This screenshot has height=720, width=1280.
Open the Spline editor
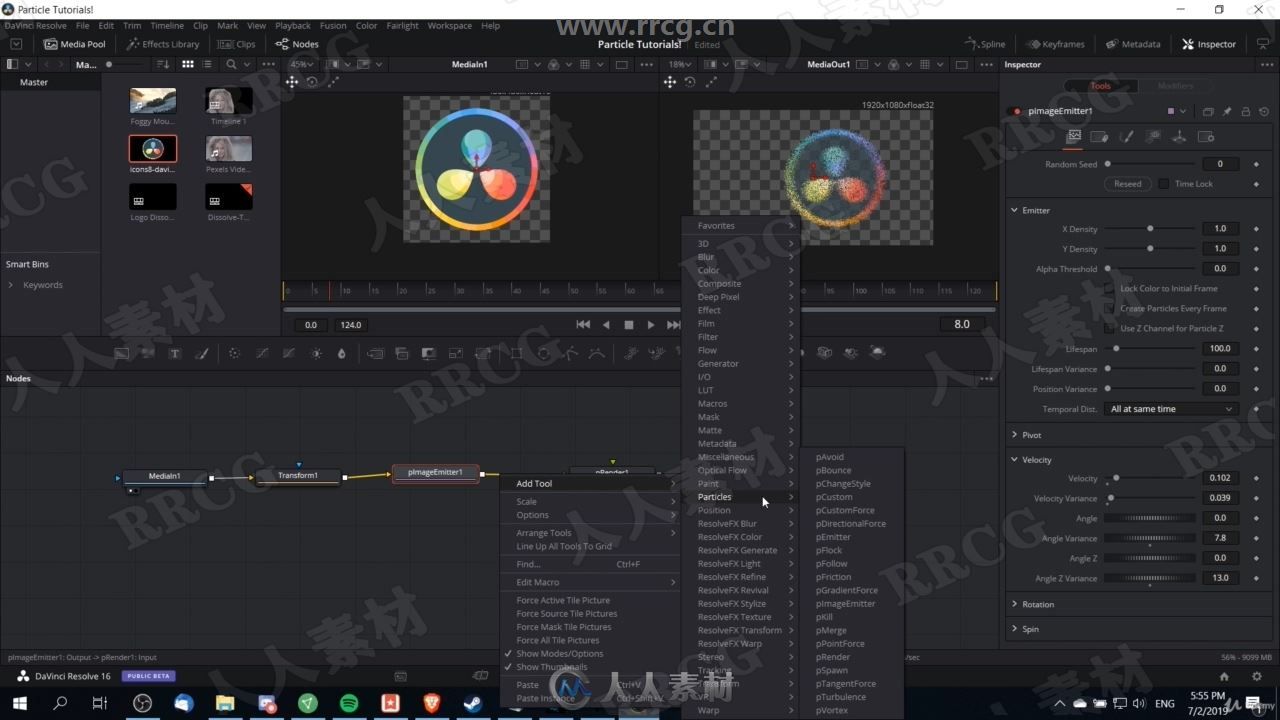pyautogui.click(x=985, y=44)
